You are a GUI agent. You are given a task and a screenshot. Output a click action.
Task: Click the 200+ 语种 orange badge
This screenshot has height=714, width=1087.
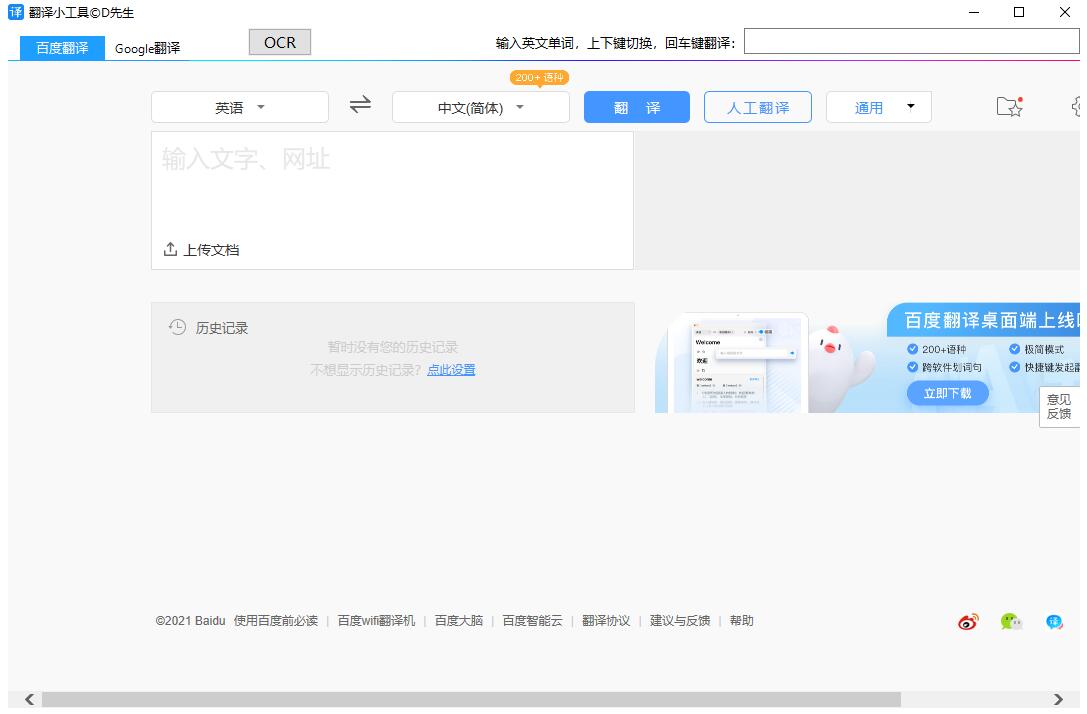[x=539, y=78]
